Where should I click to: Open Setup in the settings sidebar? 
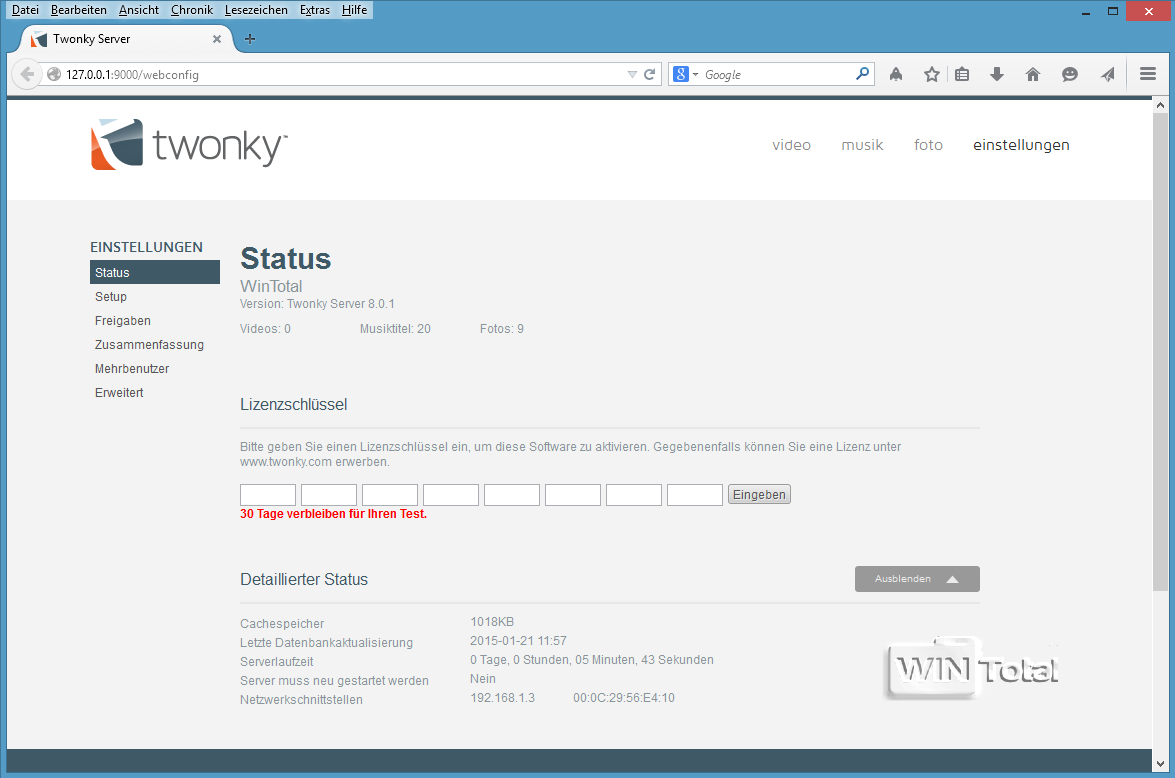[111, 297]
